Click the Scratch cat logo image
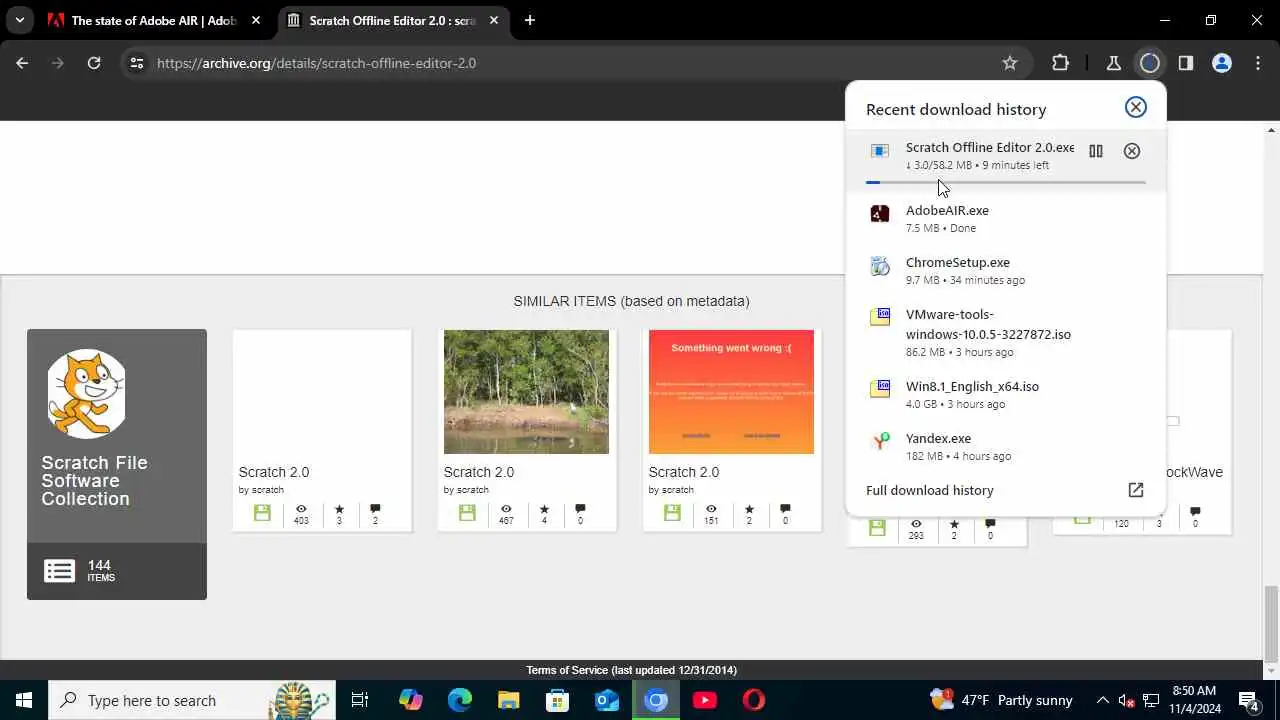This screenshot has height=720, width=1280. coord(87,393)
